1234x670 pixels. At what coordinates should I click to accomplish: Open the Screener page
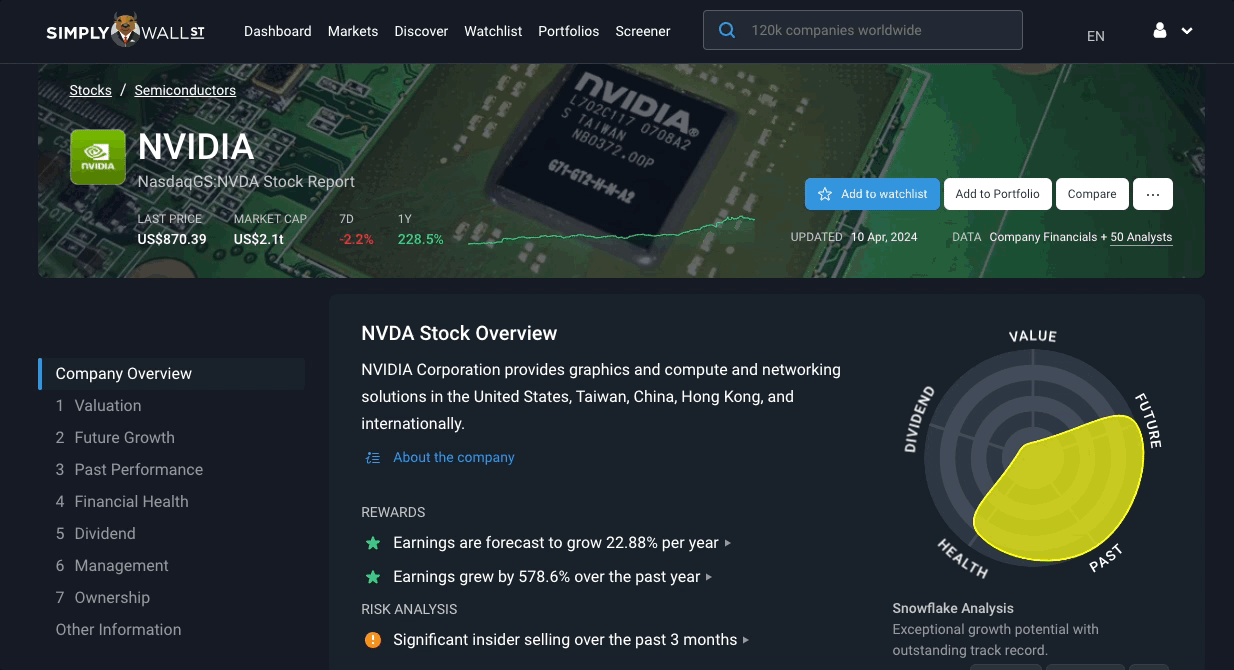click(x=643, y=31)
